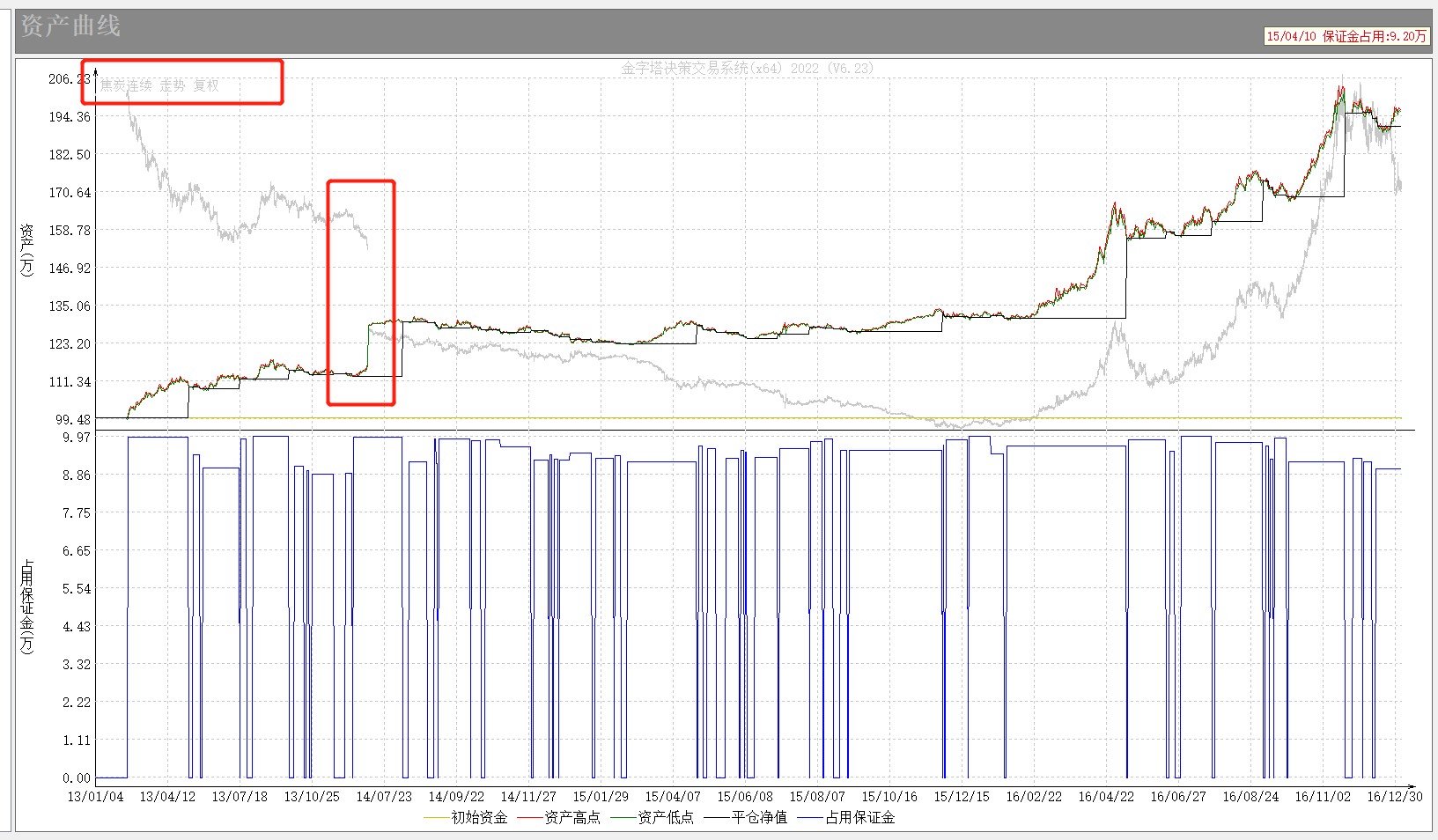Viewport: 1438px width, 840px height.
Task: Click the 15/10/16 date label
Action: [889, 797]
